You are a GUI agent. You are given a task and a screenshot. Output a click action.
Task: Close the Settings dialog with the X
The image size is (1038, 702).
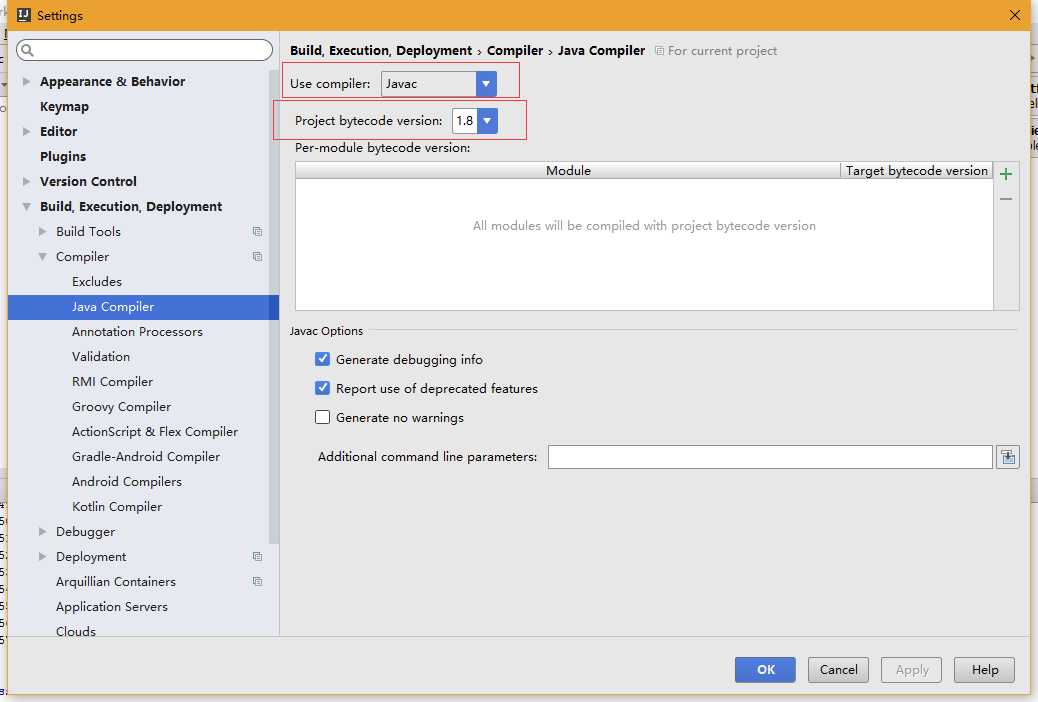click(1014, 15)
